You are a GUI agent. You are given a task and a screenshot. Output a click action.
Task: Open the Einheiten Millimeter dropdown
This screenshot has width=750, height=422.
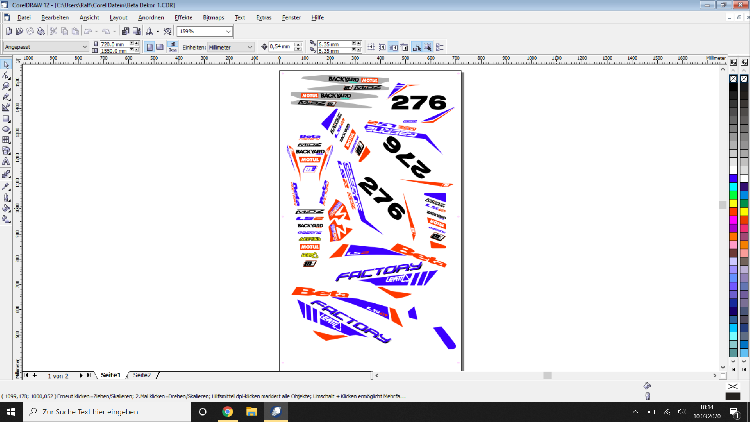pos(250,47)
